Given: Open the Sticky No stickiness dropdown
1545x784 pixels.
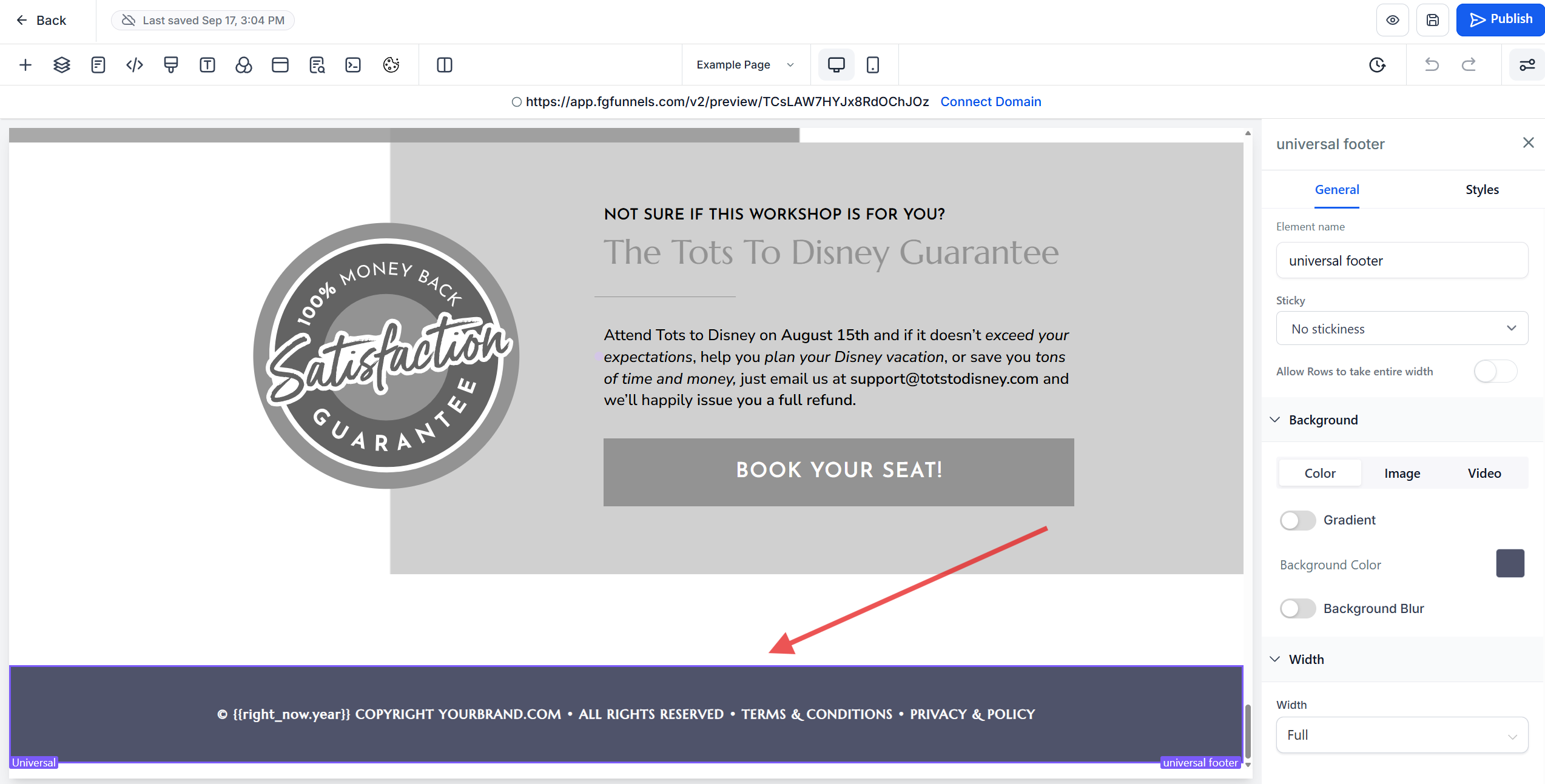Looking at the screenshot, I should 1401,329.
